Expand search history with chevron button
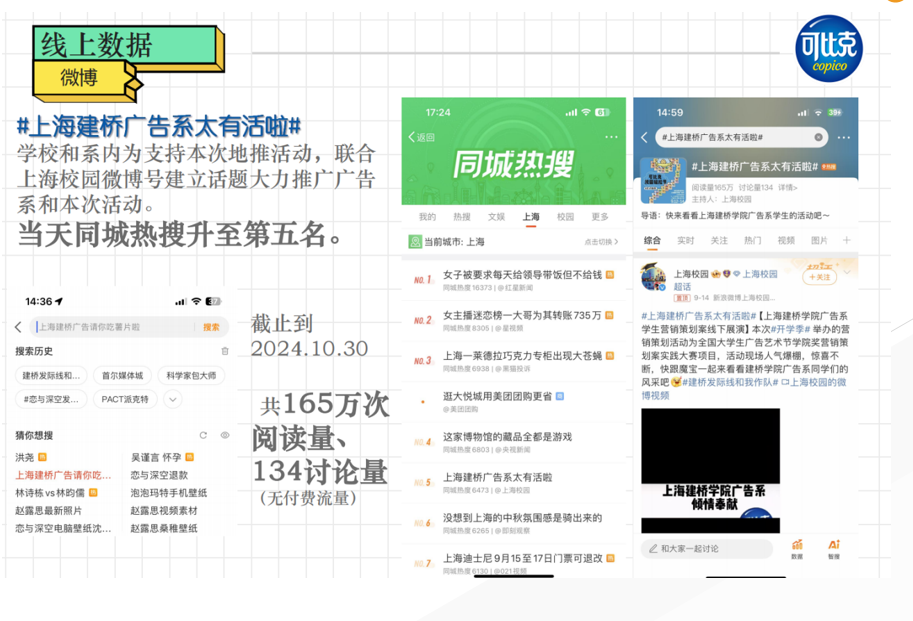The image size is (913, 621). point(173,399)
